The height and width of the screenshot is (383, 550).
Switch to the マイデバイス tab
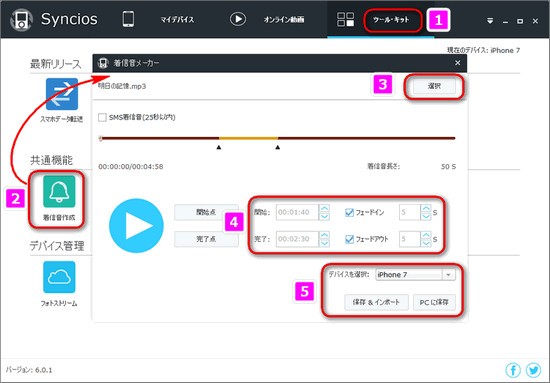[177, 20]
